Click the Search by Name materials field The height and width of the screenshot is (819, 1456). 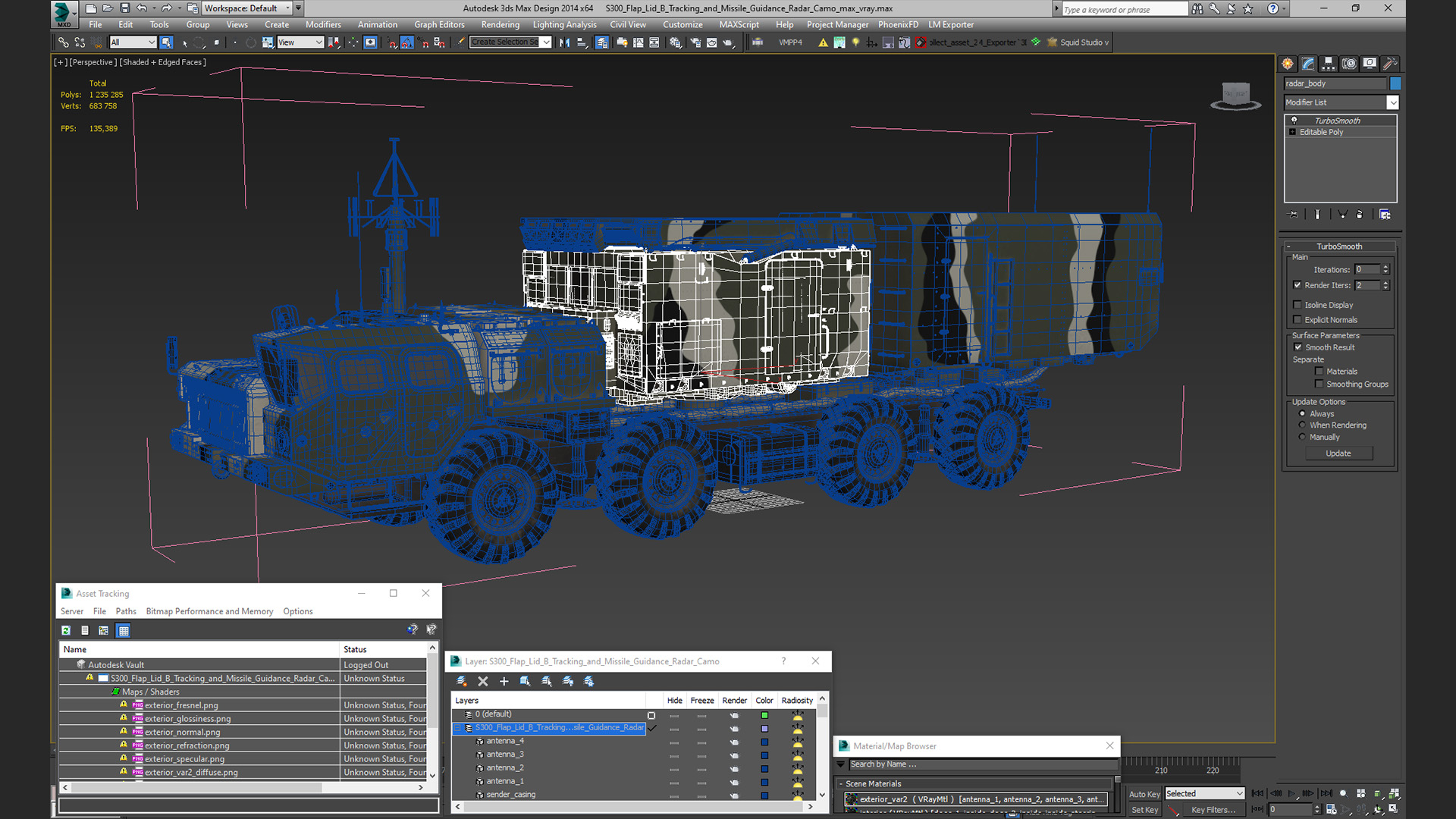click(978, 764)
